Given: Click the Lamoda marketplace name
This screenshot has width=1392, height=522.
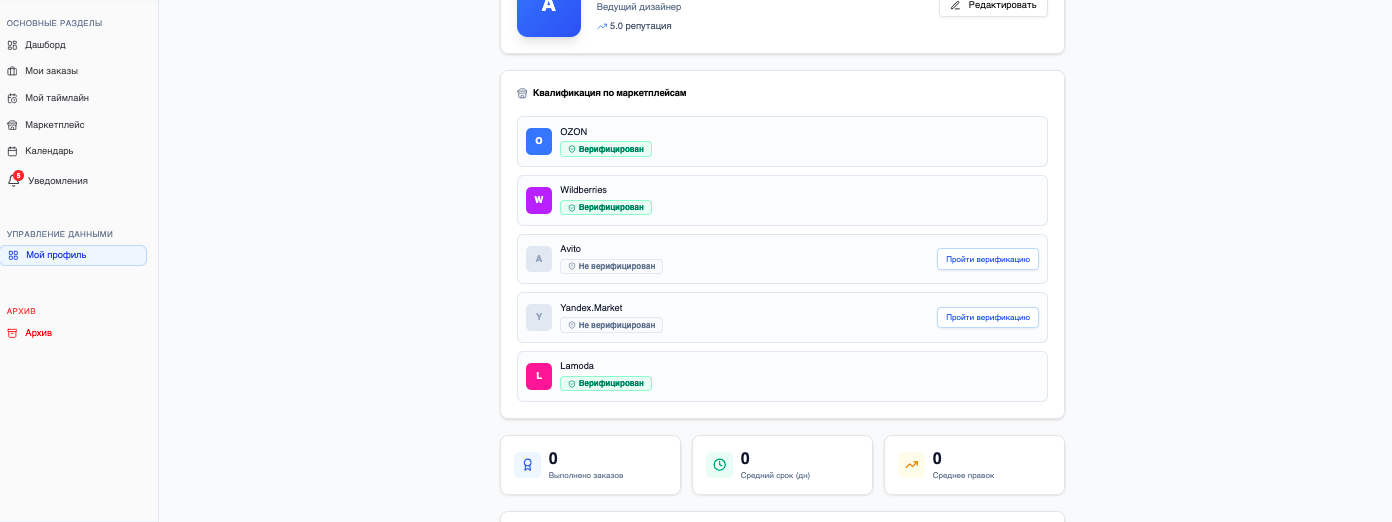Looking at the screenshot, I should 577,366.
